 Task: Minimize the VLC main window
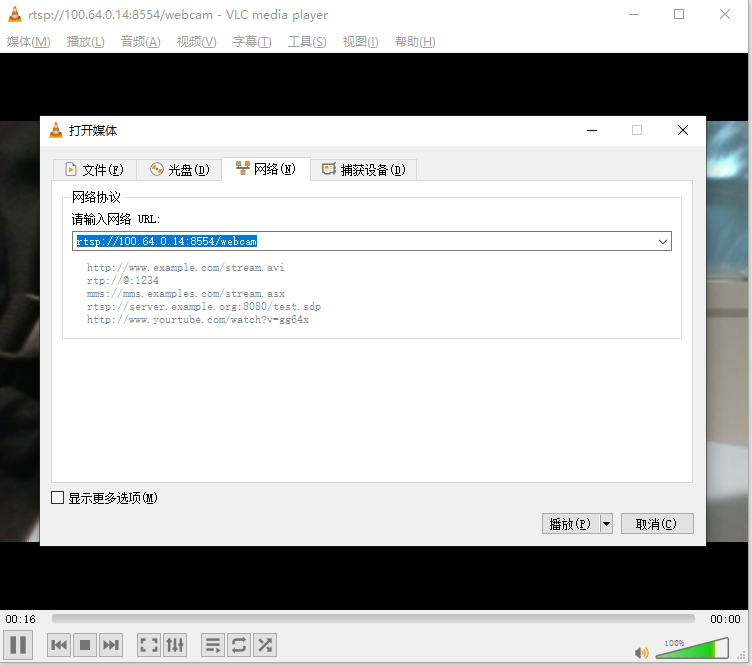(634, 14)
